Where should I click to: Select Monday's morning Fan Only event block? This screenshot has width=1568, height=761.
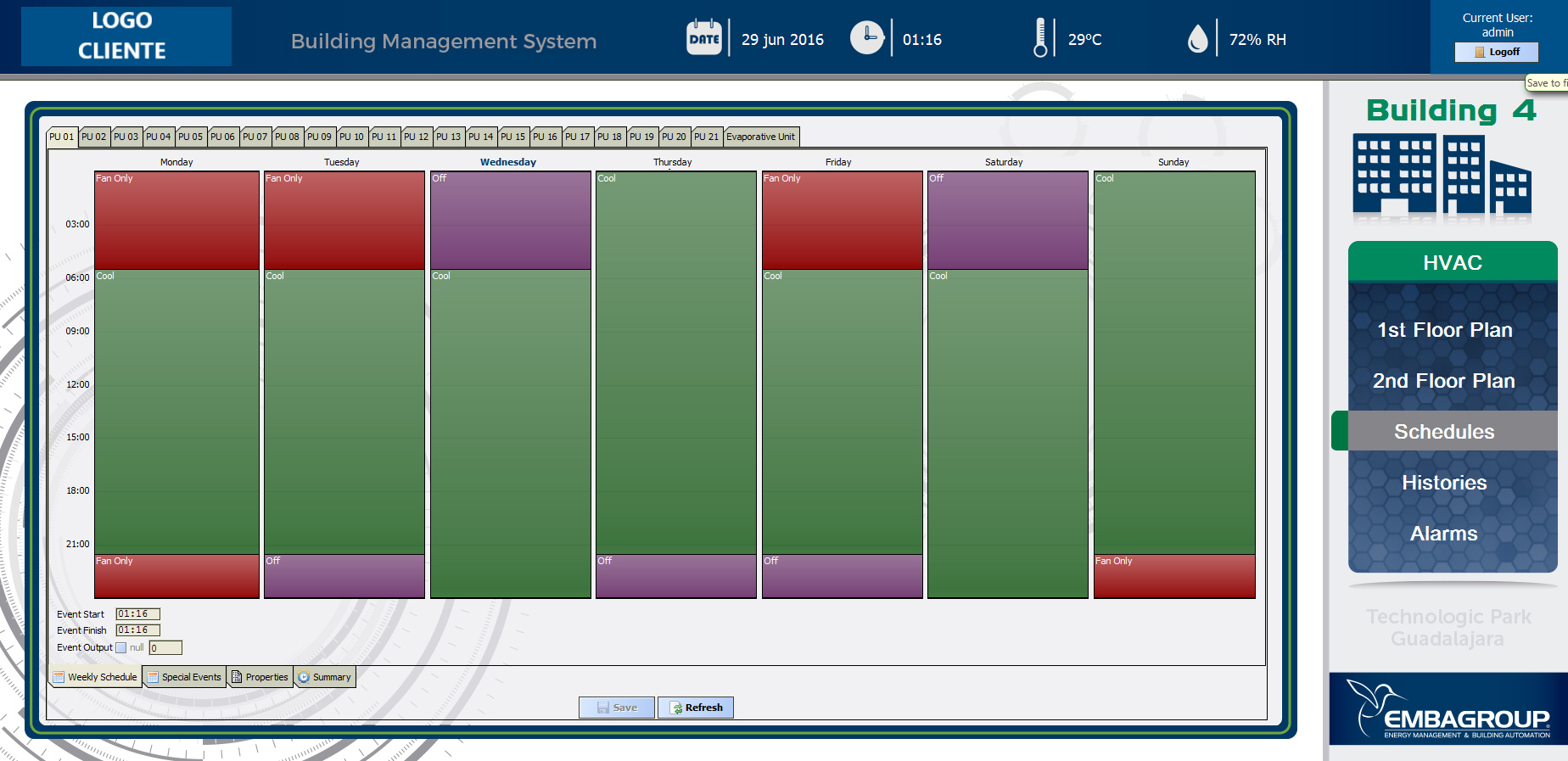[176, 221]
